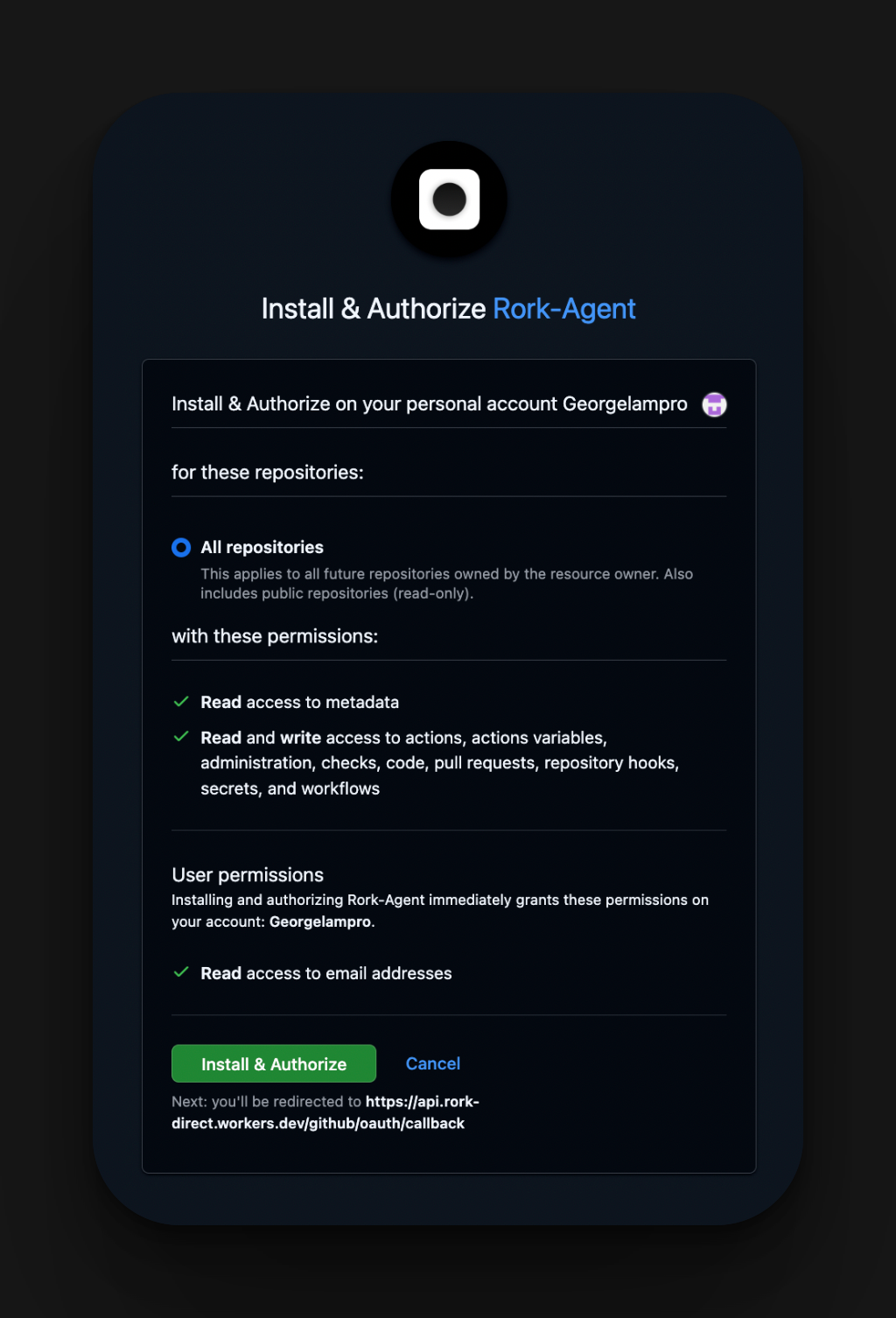The width and height of the screenshot is (896, 1318).
Task: Click the "with these permissions:" heading
Action: (x=275, y=636)
